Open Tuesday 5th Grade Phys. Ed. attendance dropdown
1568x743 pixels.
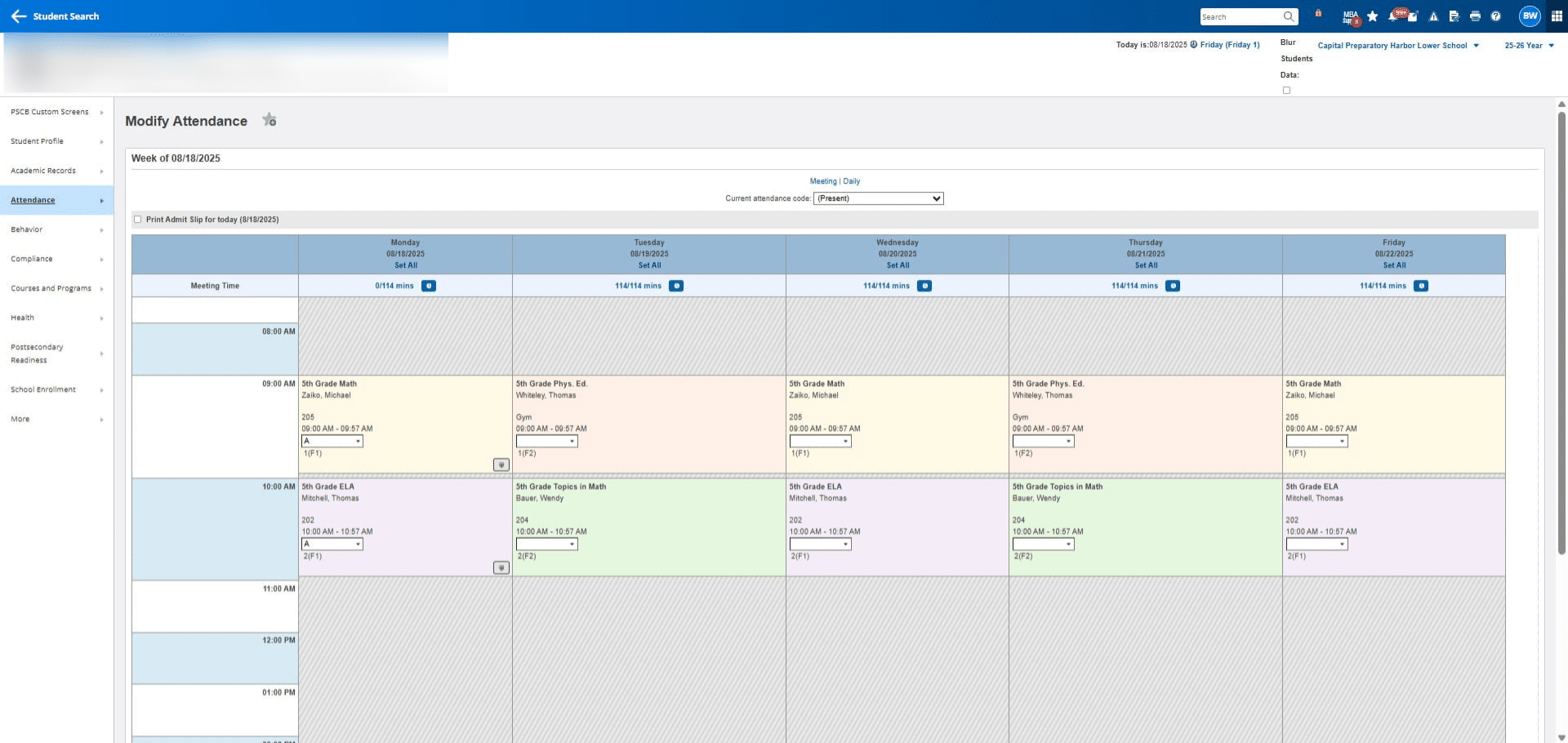click(x=546, y=441)
